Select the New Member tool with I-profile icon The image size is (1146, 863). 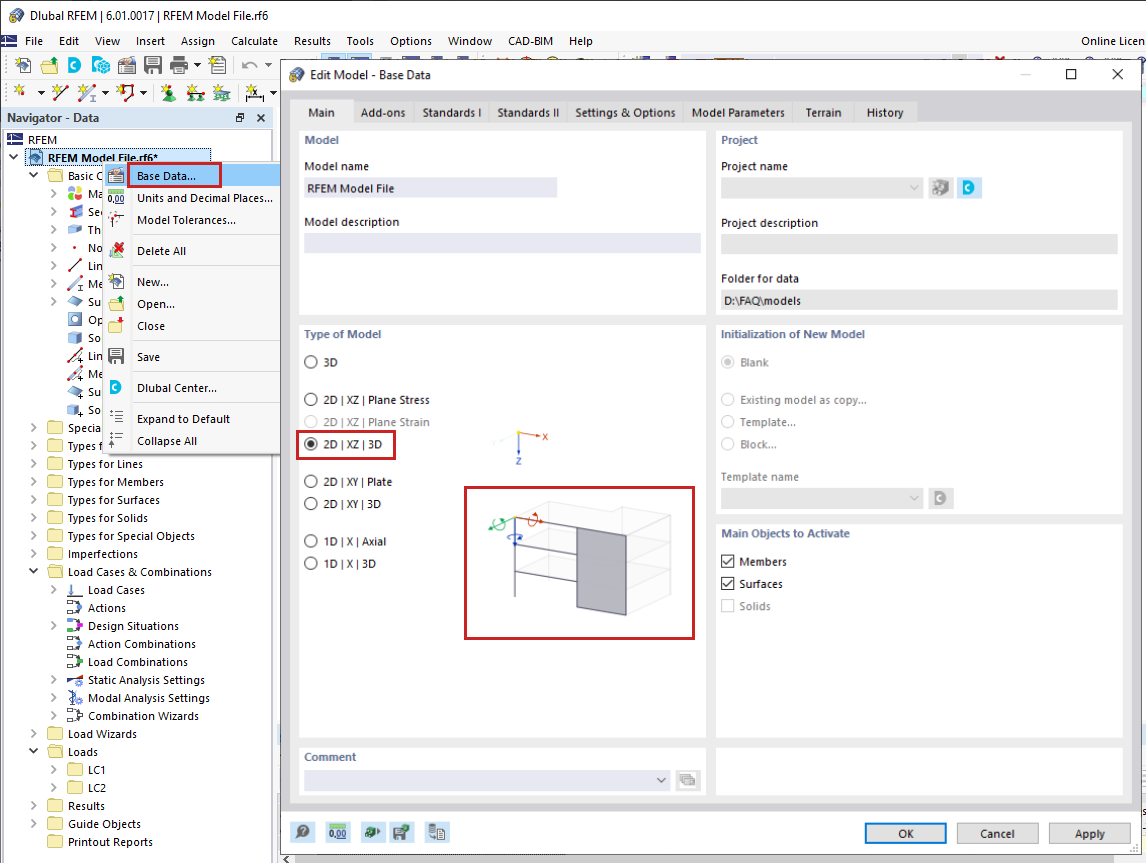tap(88, 91)
